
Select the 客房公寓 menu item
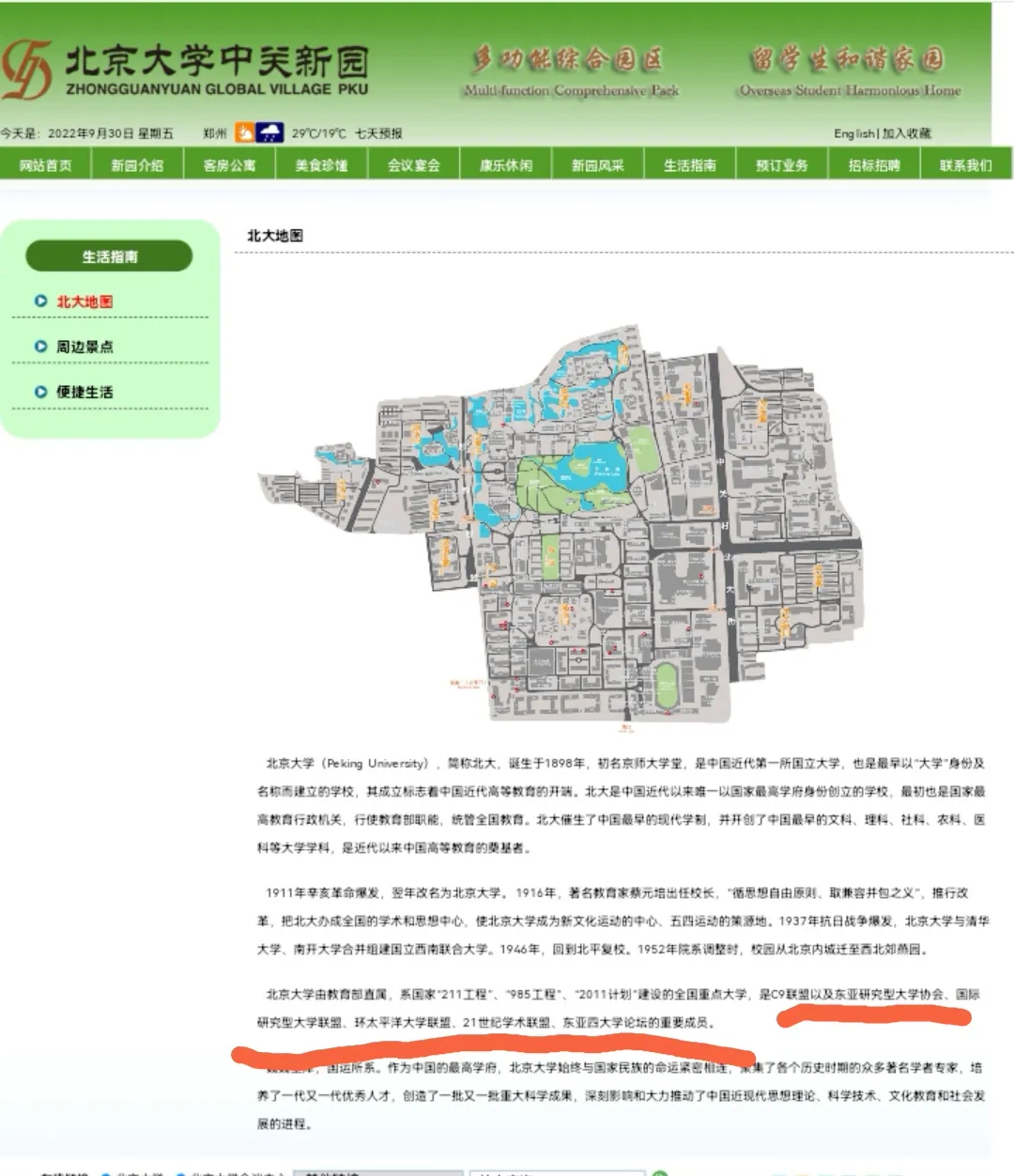pos(229,165)
